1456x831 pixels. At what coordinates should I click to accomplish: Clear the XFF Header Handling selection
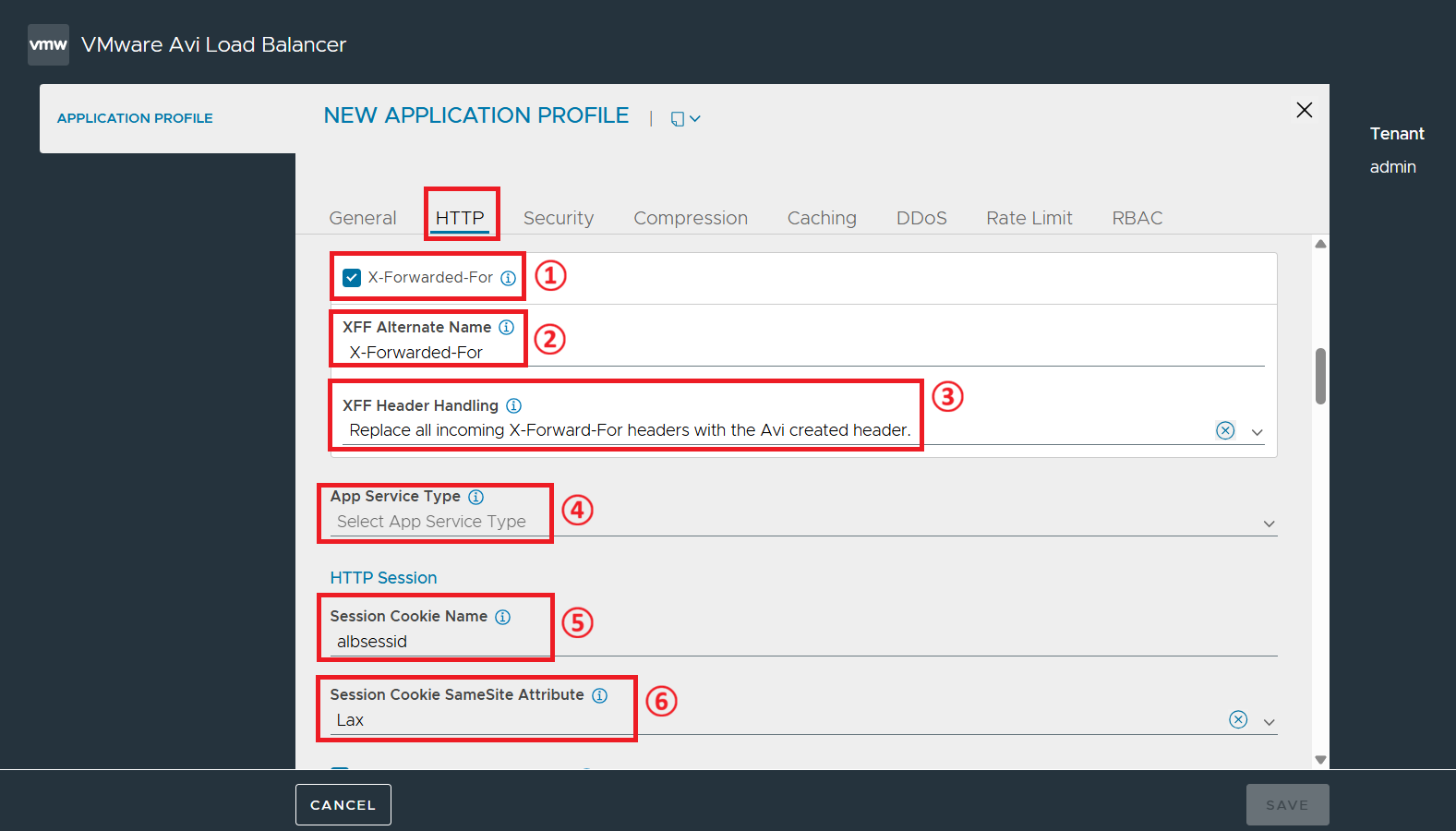1225,430
